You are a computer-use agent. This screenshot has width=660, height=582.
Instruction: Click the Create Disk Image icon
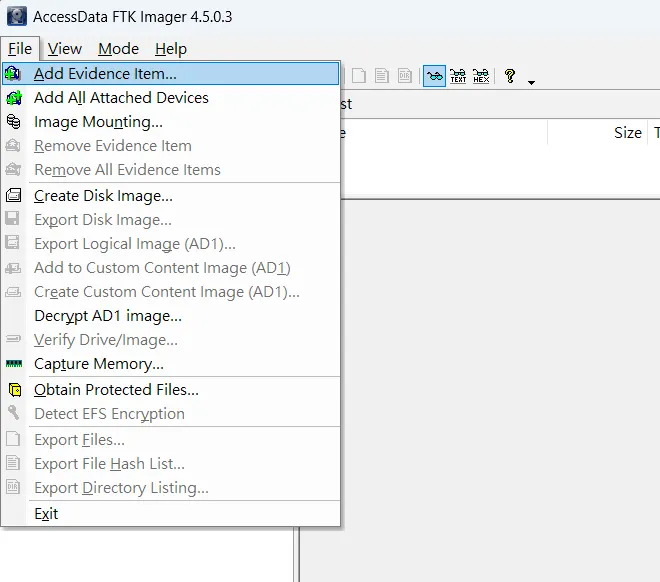tap(13, 195)
